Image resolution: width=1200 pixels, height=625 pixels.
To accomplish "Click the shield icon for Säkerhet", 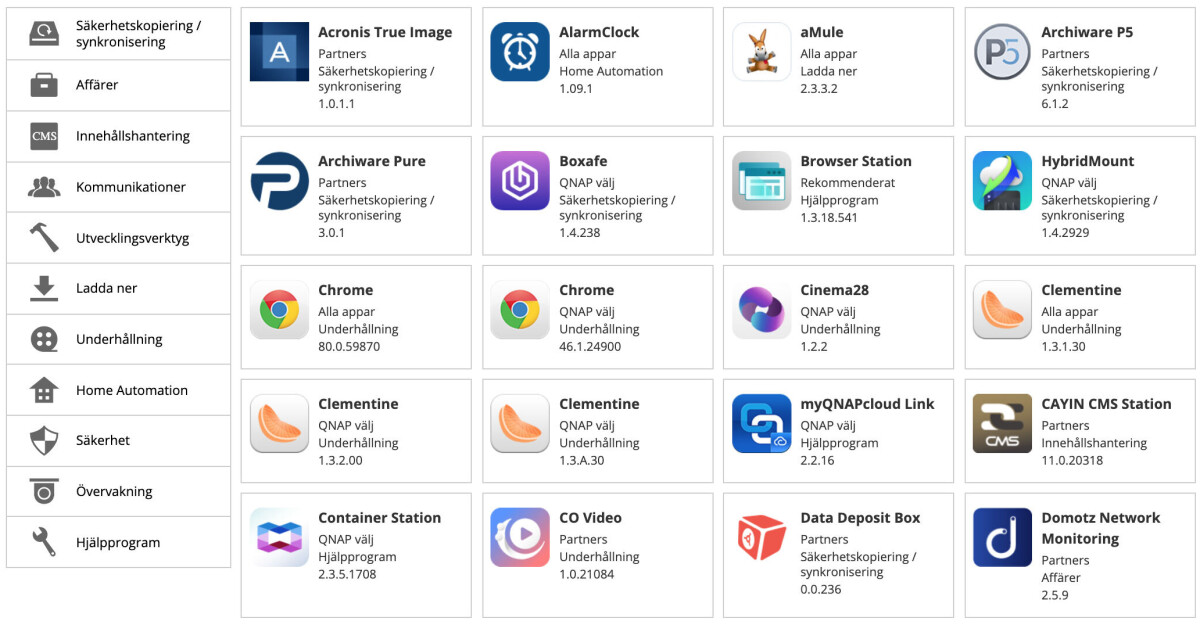I will [44, 440].
